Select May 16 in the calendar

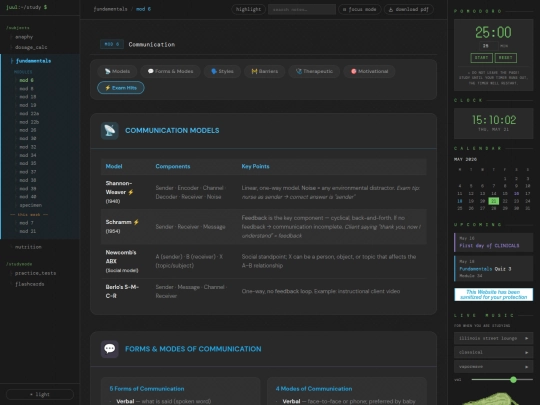click(x=516, y=194)
